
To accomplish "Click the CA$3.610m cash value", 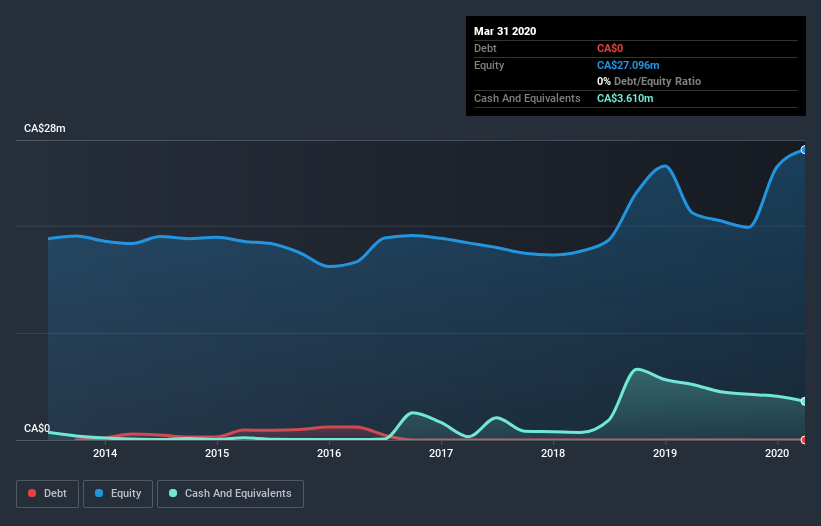I will (x=625, y=98).
